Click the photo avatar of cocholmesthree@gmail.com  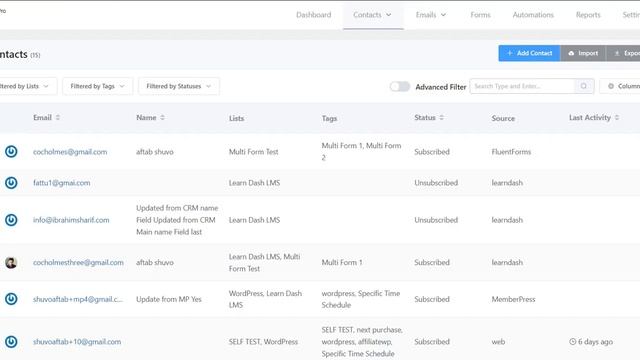(x=11, y=262)
